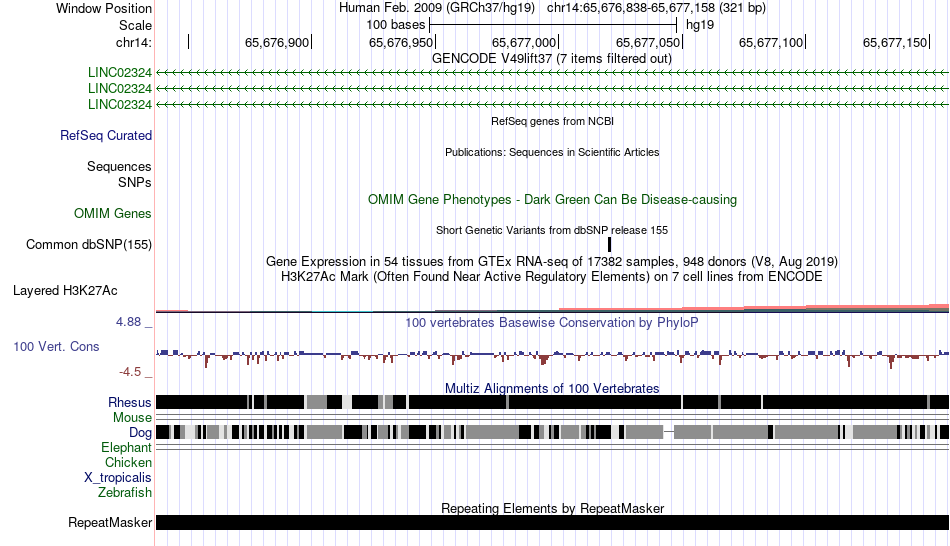
Task: Click the Chicken alignment label
Action: [x=128, y=462]
